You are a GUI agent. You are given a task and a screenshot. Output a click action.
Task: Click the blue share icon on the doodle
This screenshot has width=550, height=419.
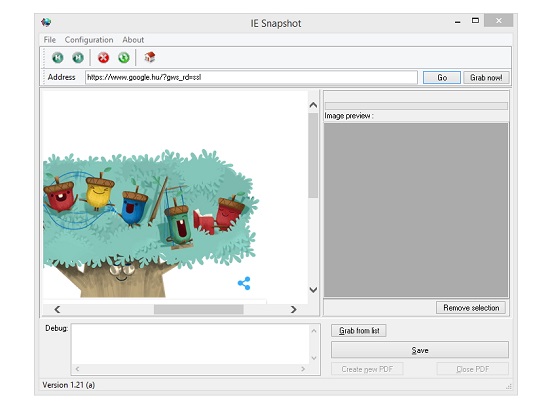coord(244,283)
